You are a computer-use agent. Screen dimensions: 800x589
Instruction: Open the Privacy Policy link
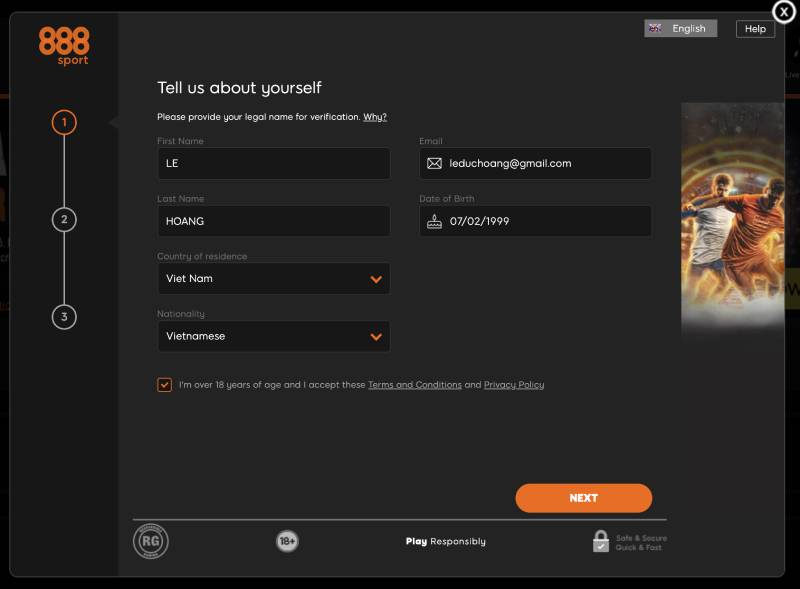(513, 385)
